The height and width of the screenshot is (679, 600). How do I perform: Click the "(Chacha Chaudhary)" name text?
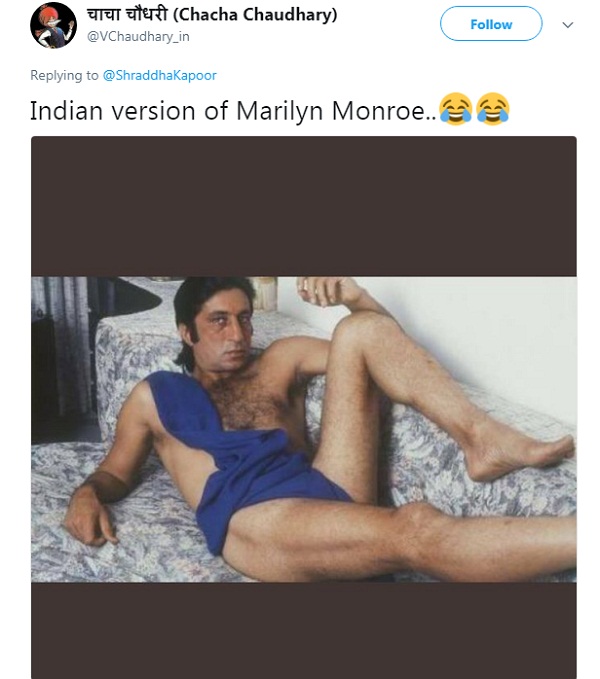(255, 15)
